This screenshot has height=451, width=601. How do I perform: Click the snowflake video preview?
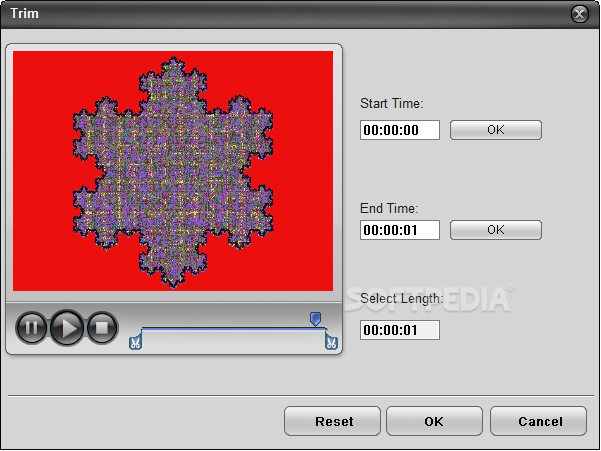tap(173, 171)
